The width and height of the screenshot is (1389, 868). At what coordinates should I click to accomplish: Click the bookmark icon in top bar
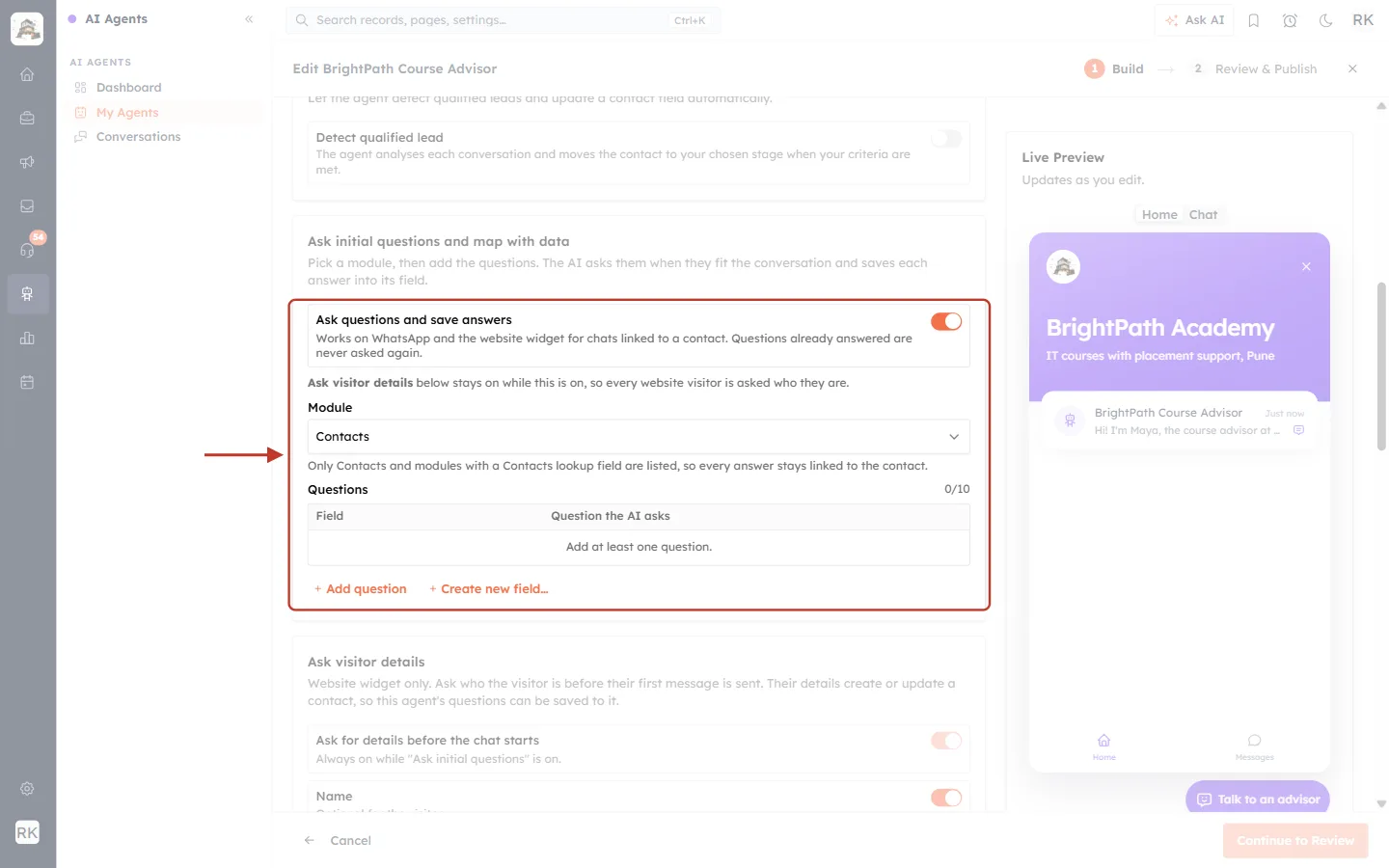point(1254,20)
